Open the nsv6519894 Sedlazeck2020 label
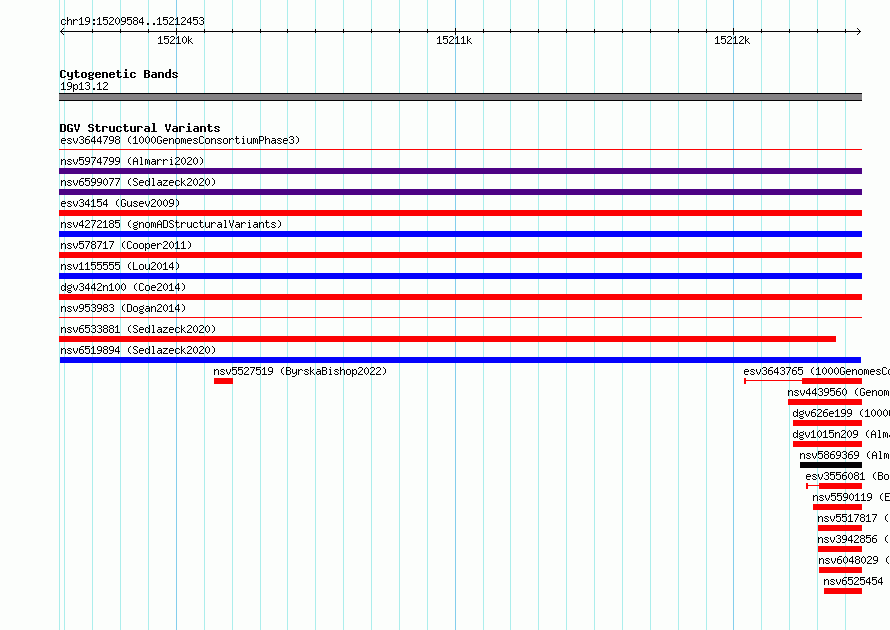The width and height of the screenshot is (890, 630). point(138,350)
